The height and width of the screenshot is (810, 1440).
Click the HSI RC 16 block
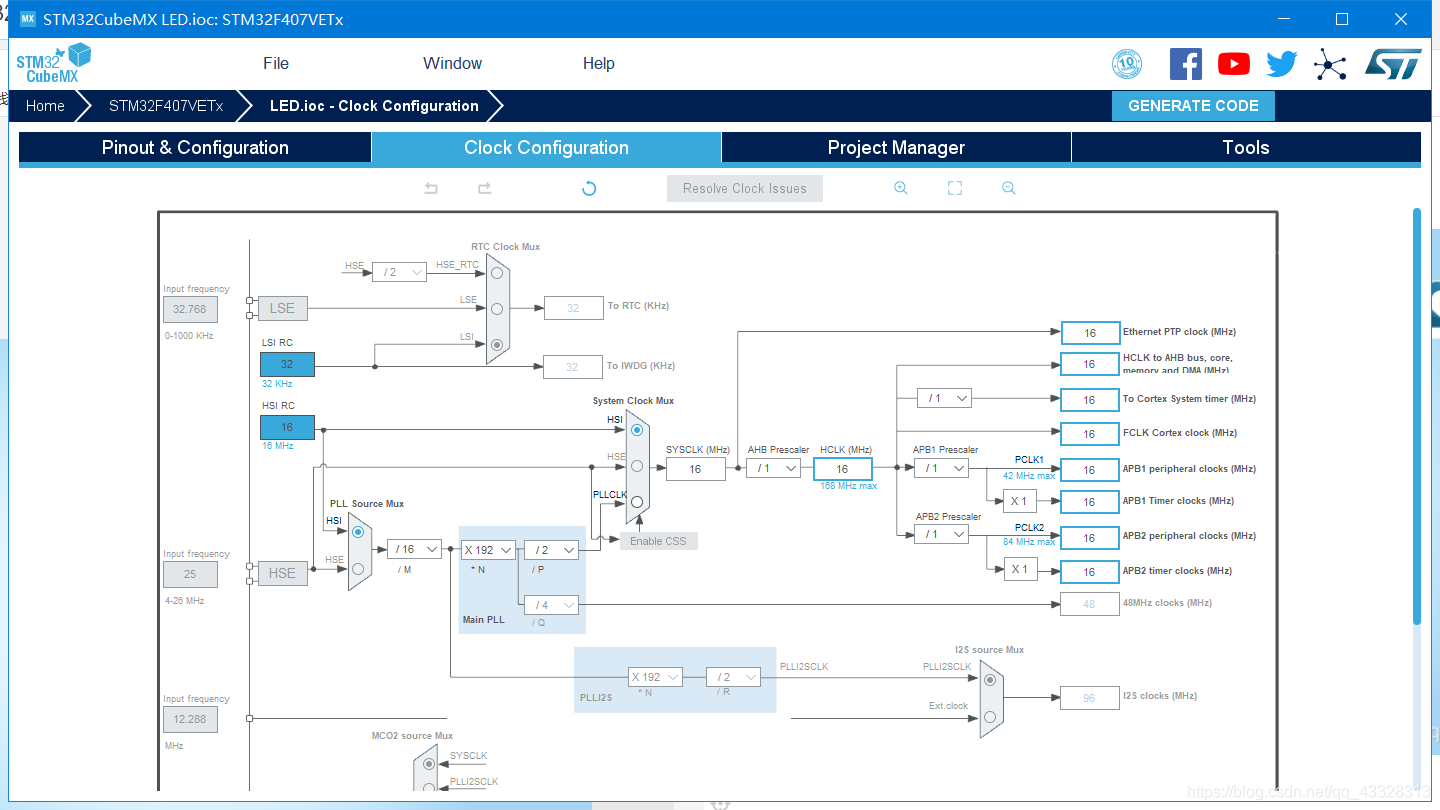tap(287, 427)
